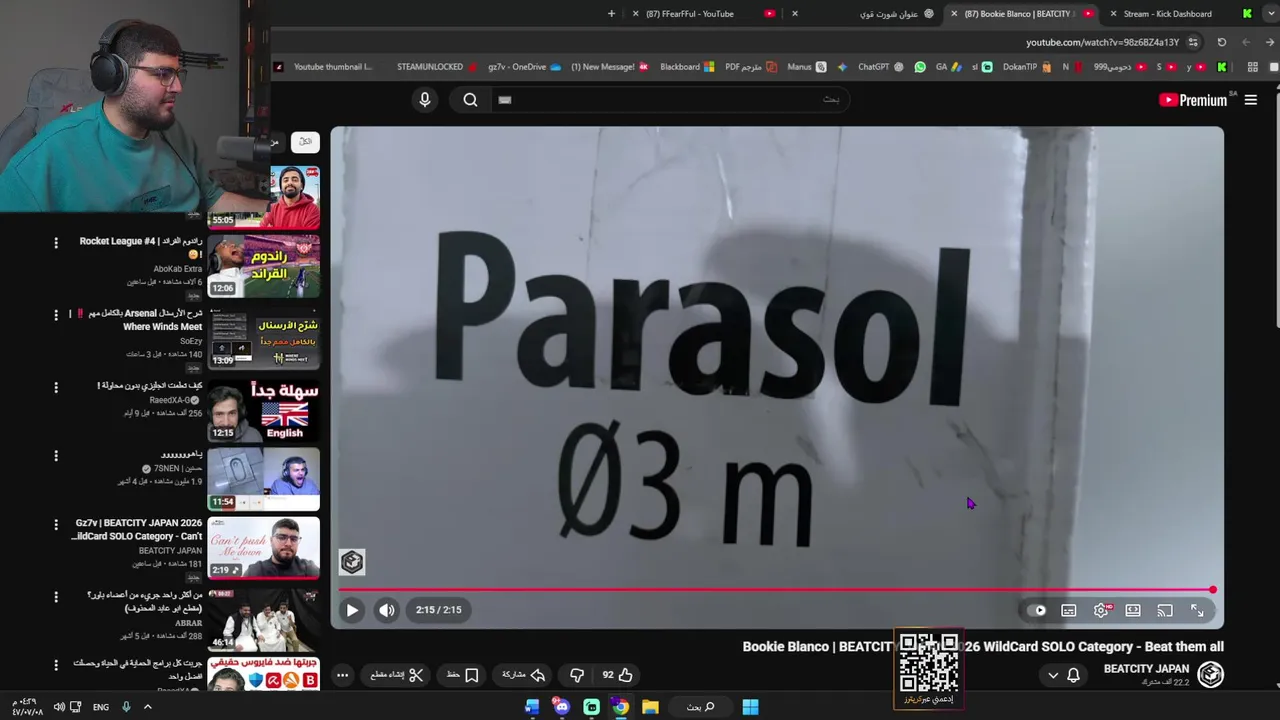Image resolution: width=1280 pixels, height=720 pixels.
Task: Select the الكل filter chip
Action: point(305,142)
